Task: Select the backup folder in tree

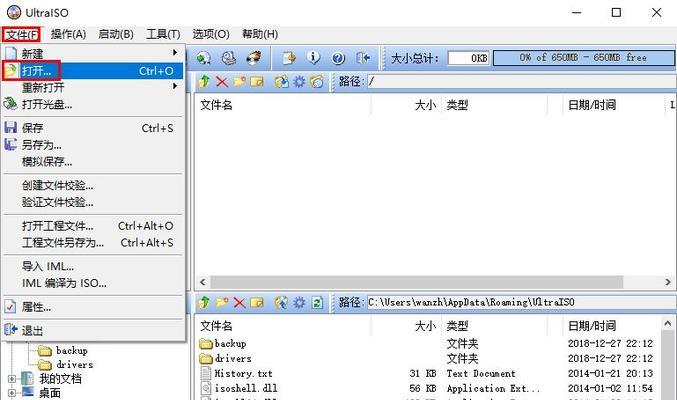Action: (x=72, y=350)
